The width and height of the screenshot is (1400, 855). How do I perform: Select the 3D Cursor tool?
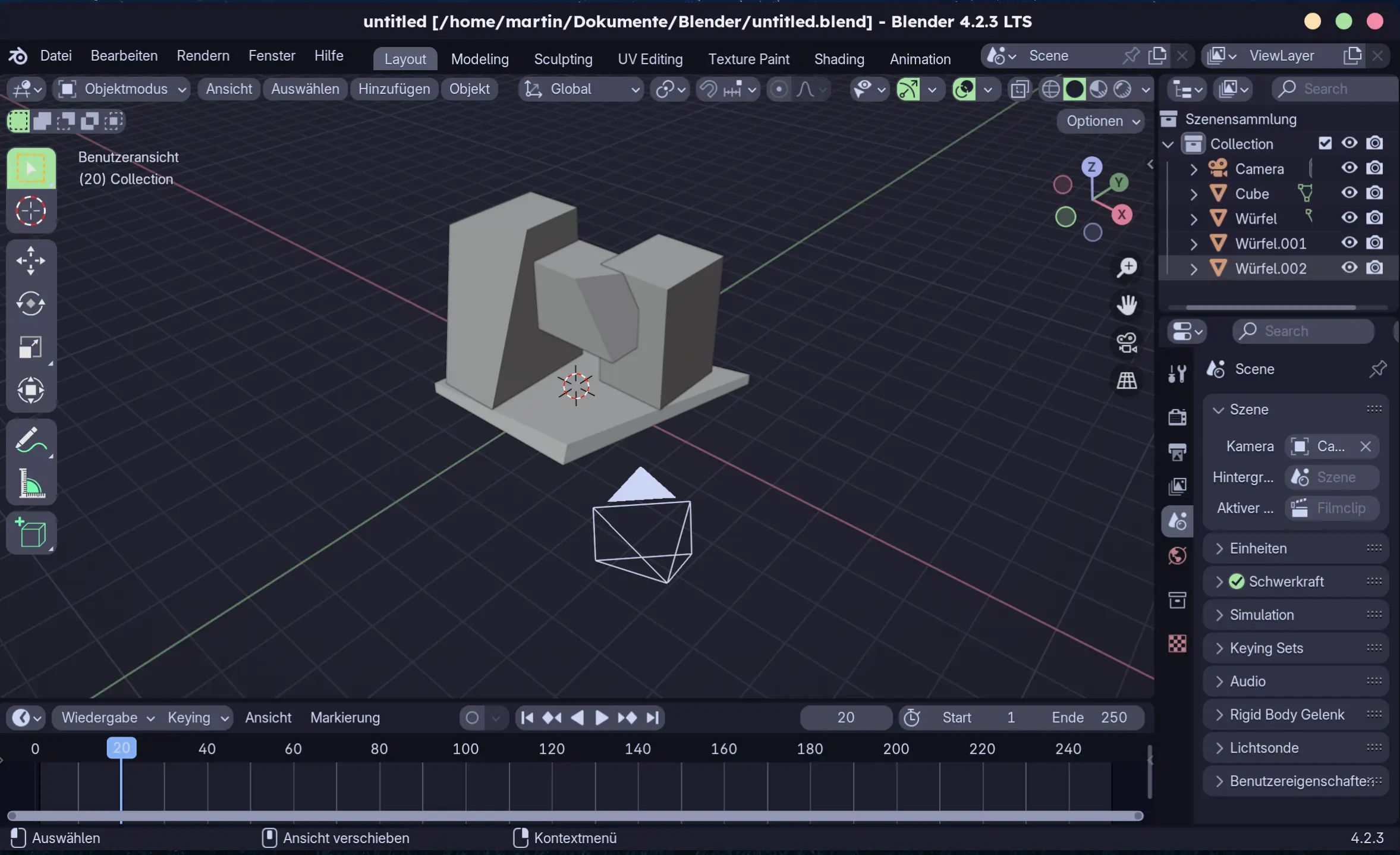pos(30,211)
